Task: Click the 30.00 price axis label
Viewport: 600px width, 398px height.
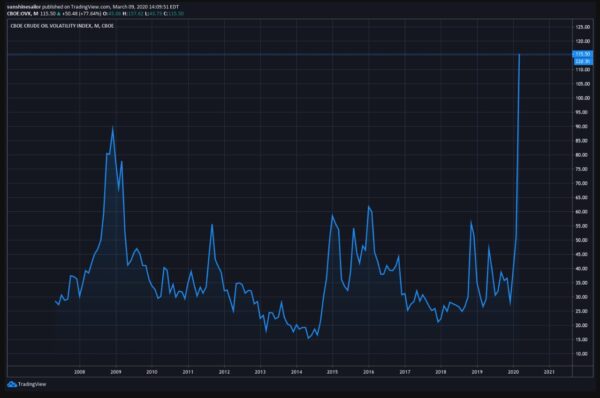Action: tap(582, 297)
